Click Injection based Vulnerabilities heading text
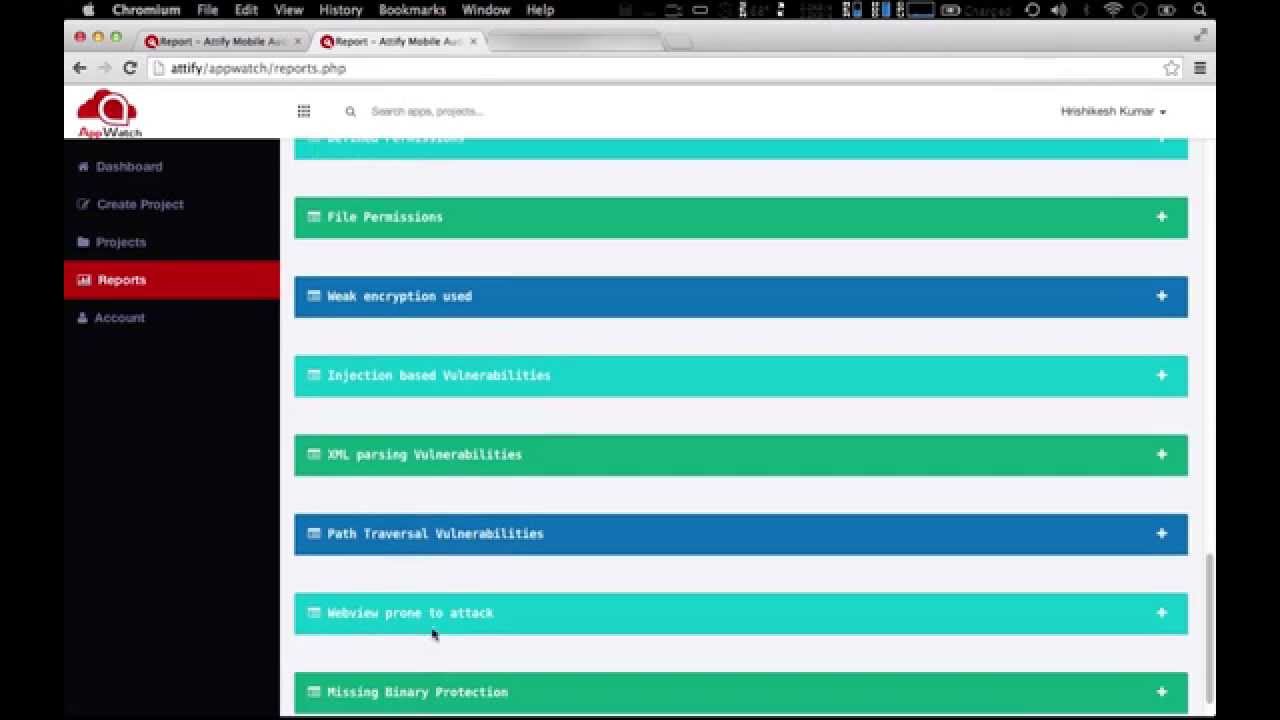 439,375
